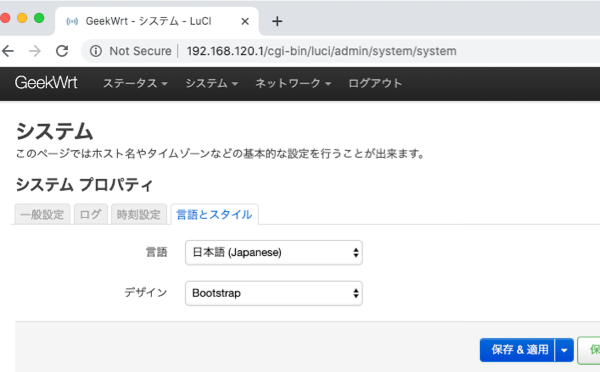Screen dimensions: 600x372
Task: Click the 保存 & 適用 button
Action: tap(517, 350)
